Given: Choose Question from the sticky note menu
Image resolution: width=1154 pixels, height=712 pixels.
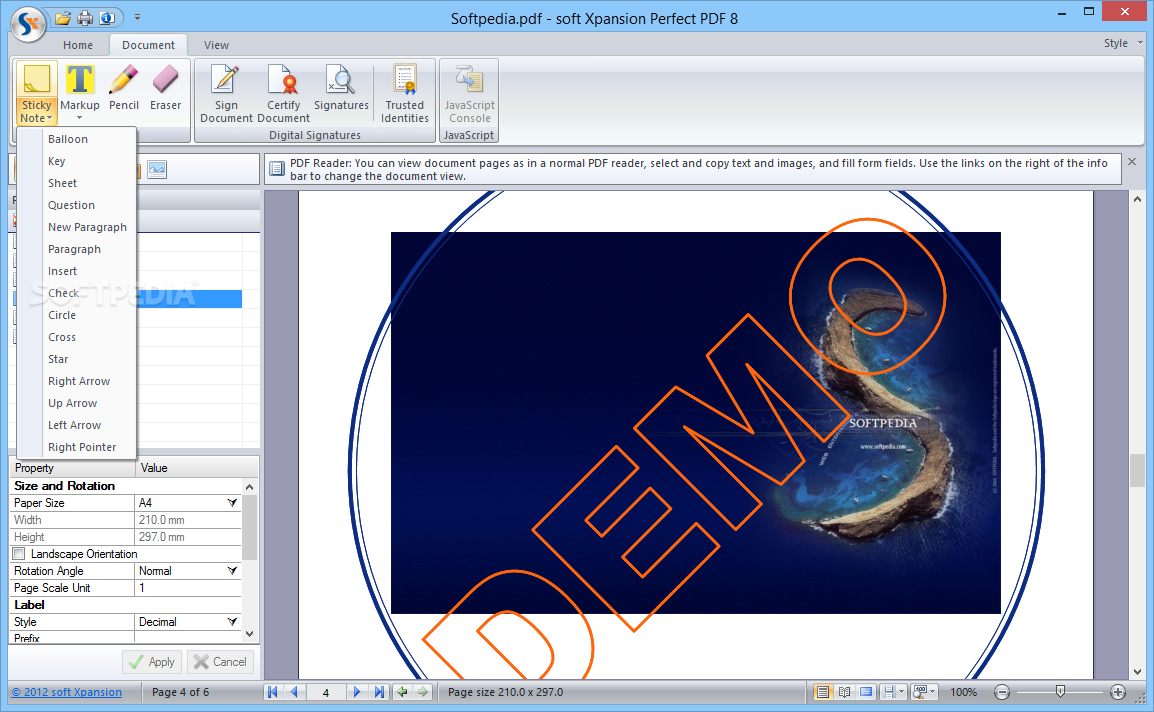Looking at the screenshot, I should pyautogui.click(x=77, y=205).
